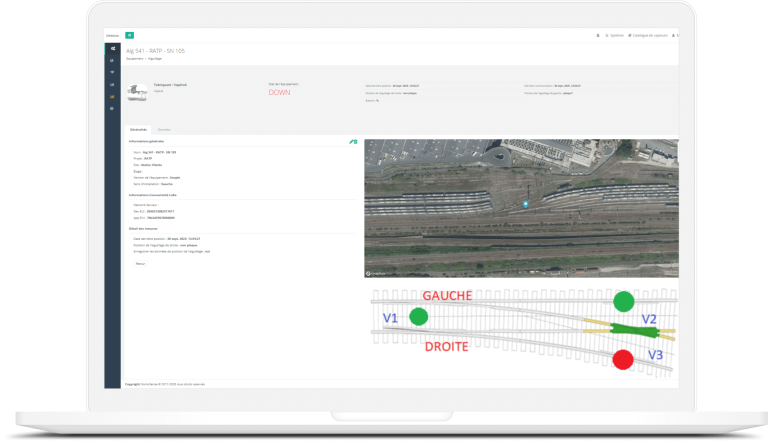768x441 pixels.
Task: Click the Mapbox logo on the map
Action: click(x=374, y=272)
